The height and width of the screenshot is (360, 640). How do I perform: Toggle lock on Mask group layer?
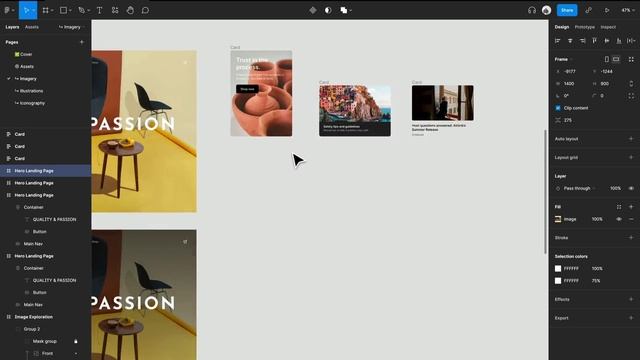click(76, 341)
